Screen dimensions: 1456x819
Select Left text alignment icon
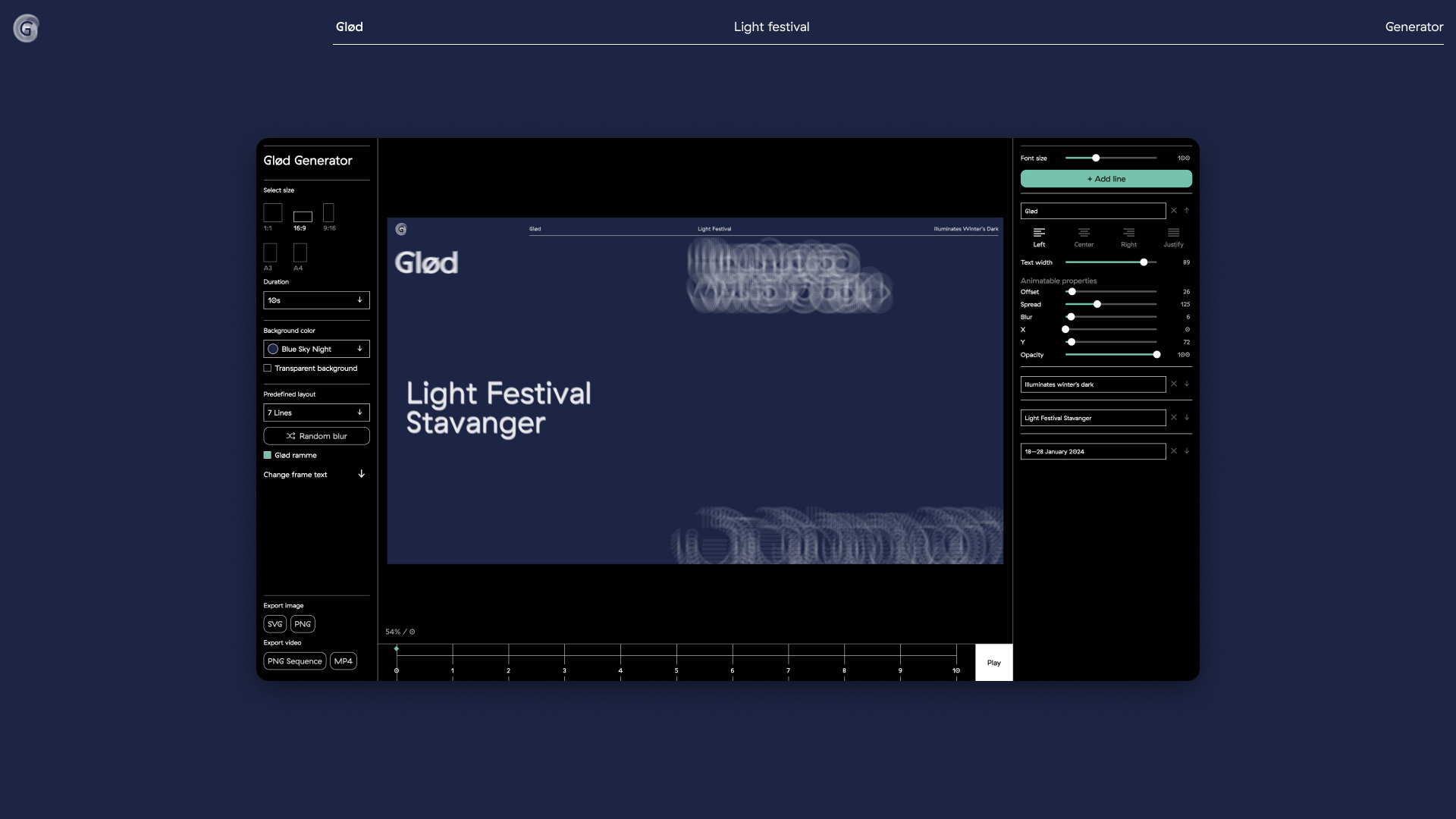[x=1039, y=233]
